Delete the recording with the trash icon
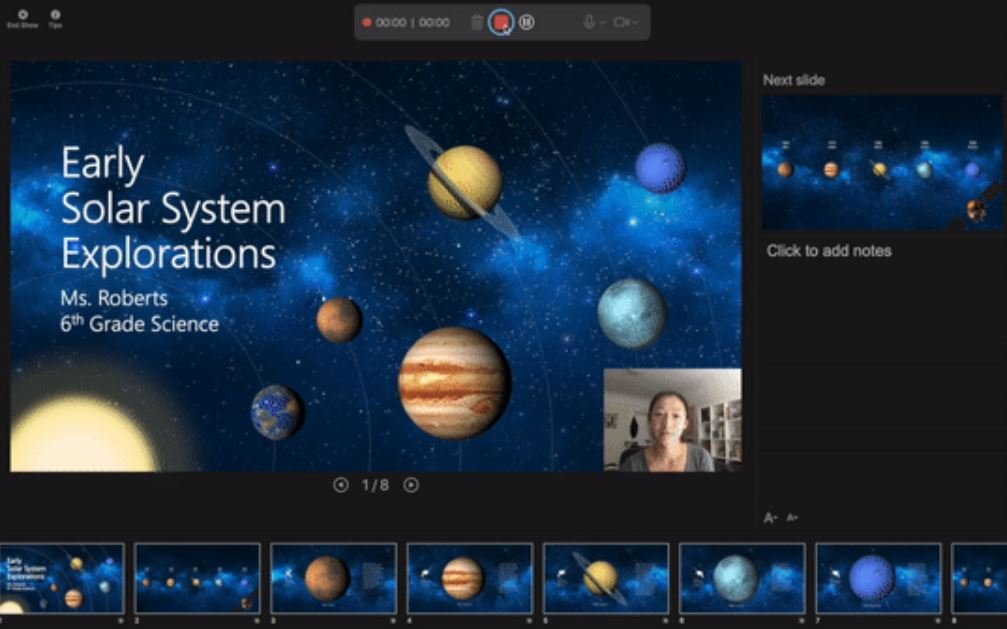Viewport: 1007px width, 629px height. tap(477, 22)
